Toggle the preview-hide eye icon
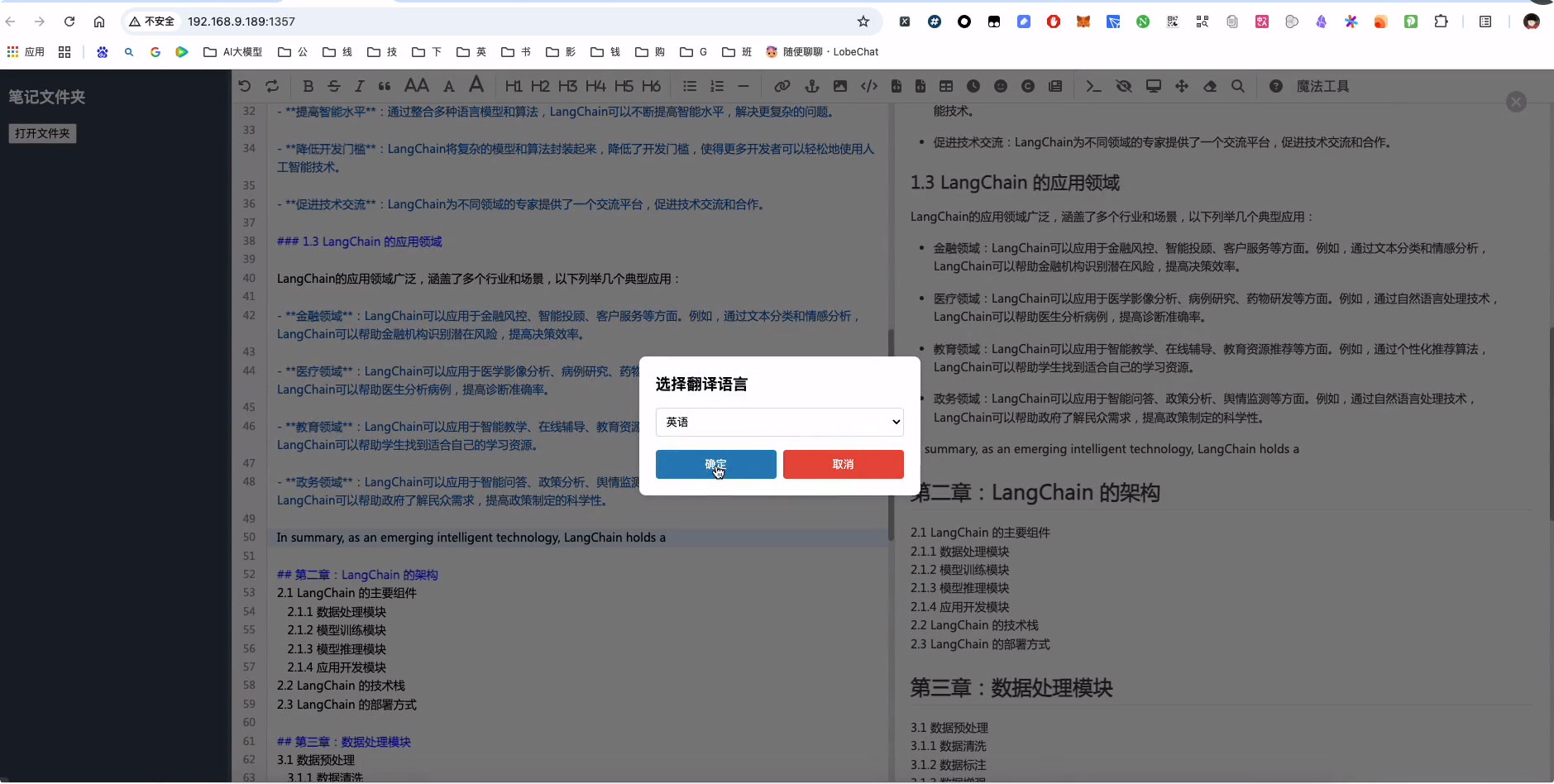 [1124, 86]
